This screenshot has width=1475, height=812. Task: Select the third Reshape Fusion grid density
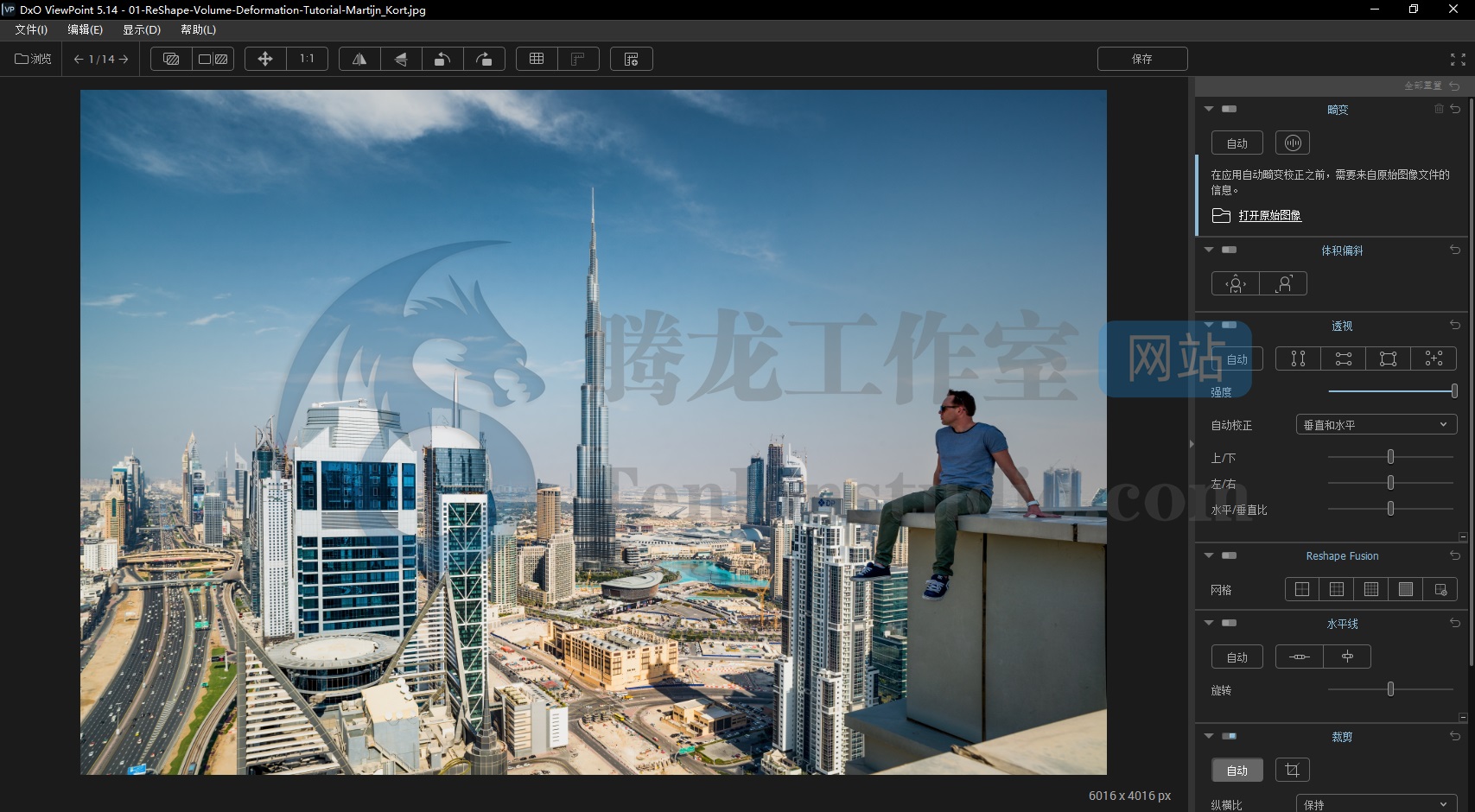(x=1371, y=589)
